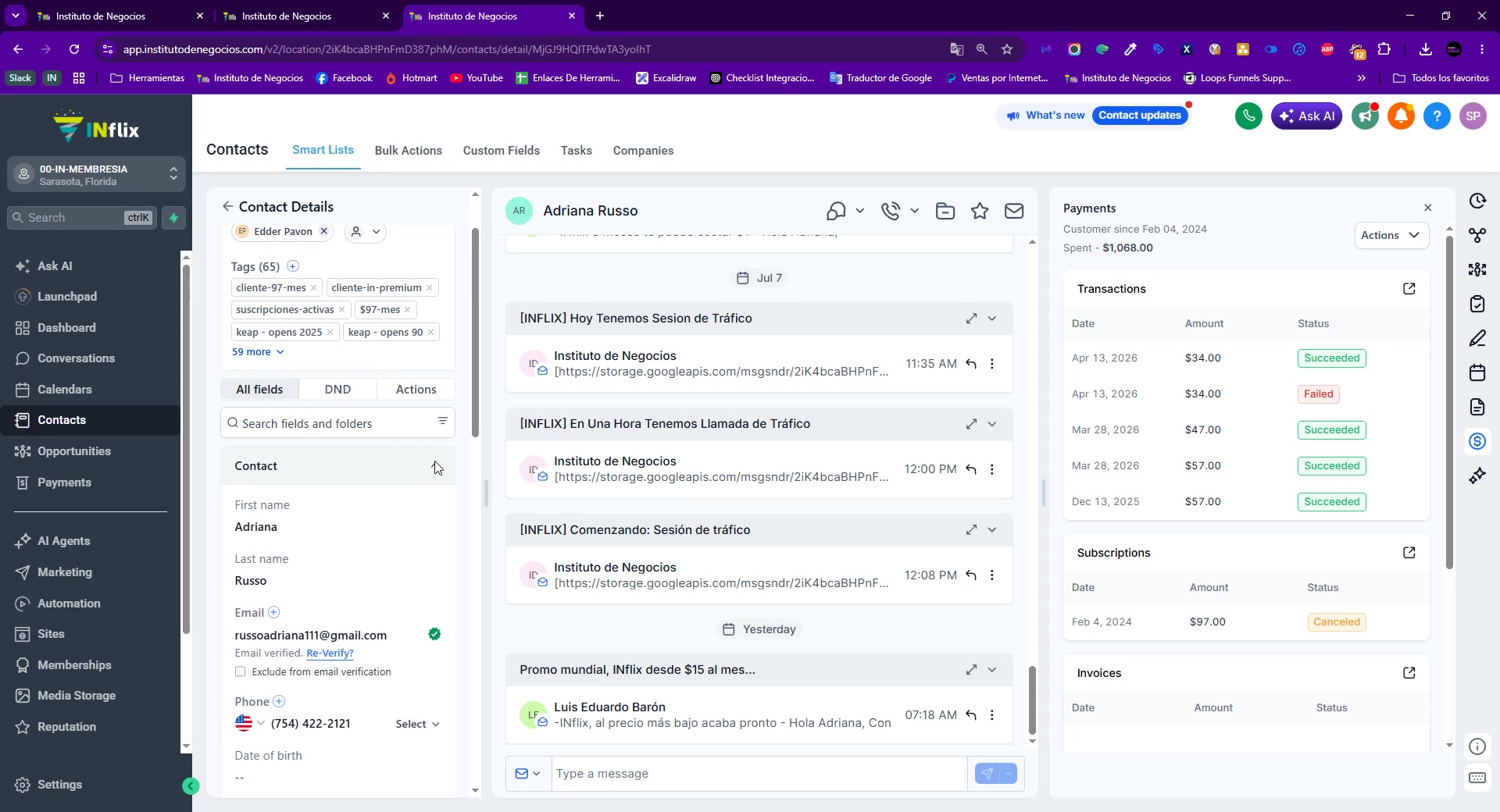Open the SP user avatar
The height and width of the screenshot is (812, 1500).
pos(1473,116)
